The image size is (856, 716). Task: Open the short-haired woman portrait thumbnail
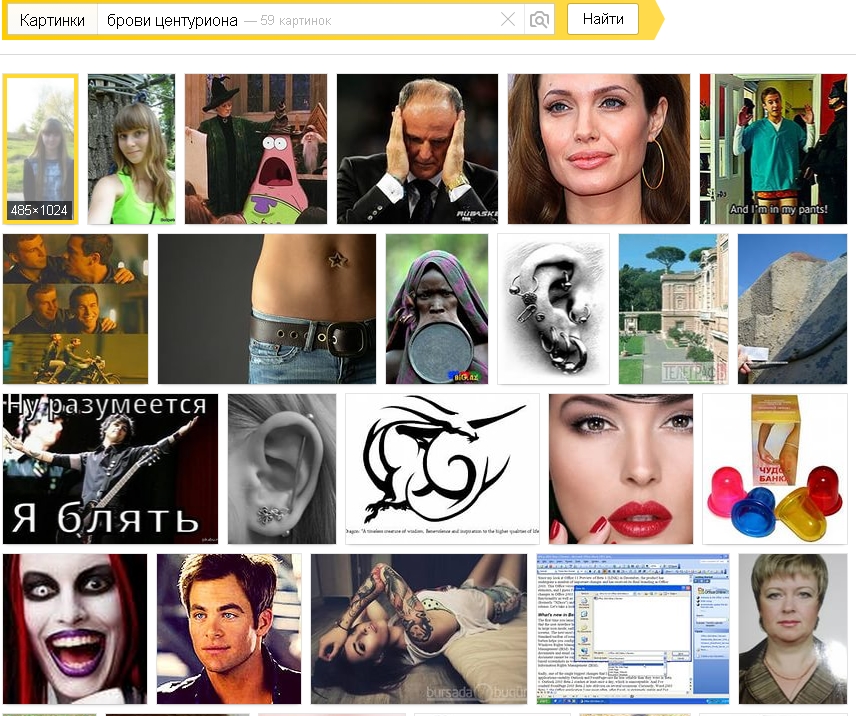[793, 629]
